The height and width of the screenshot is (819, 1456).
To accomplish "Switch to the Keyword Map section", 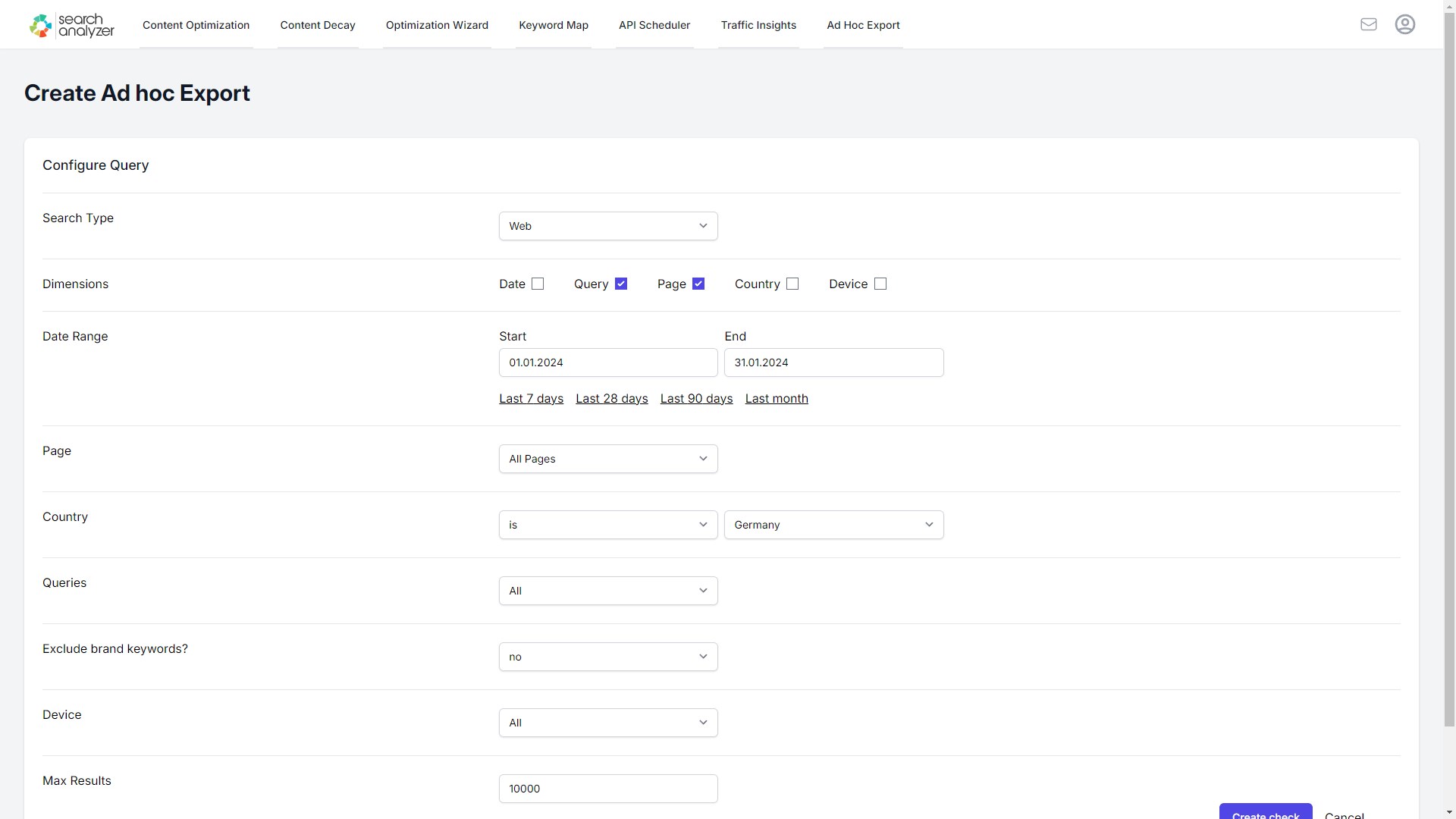I will (x=554, y=25).
